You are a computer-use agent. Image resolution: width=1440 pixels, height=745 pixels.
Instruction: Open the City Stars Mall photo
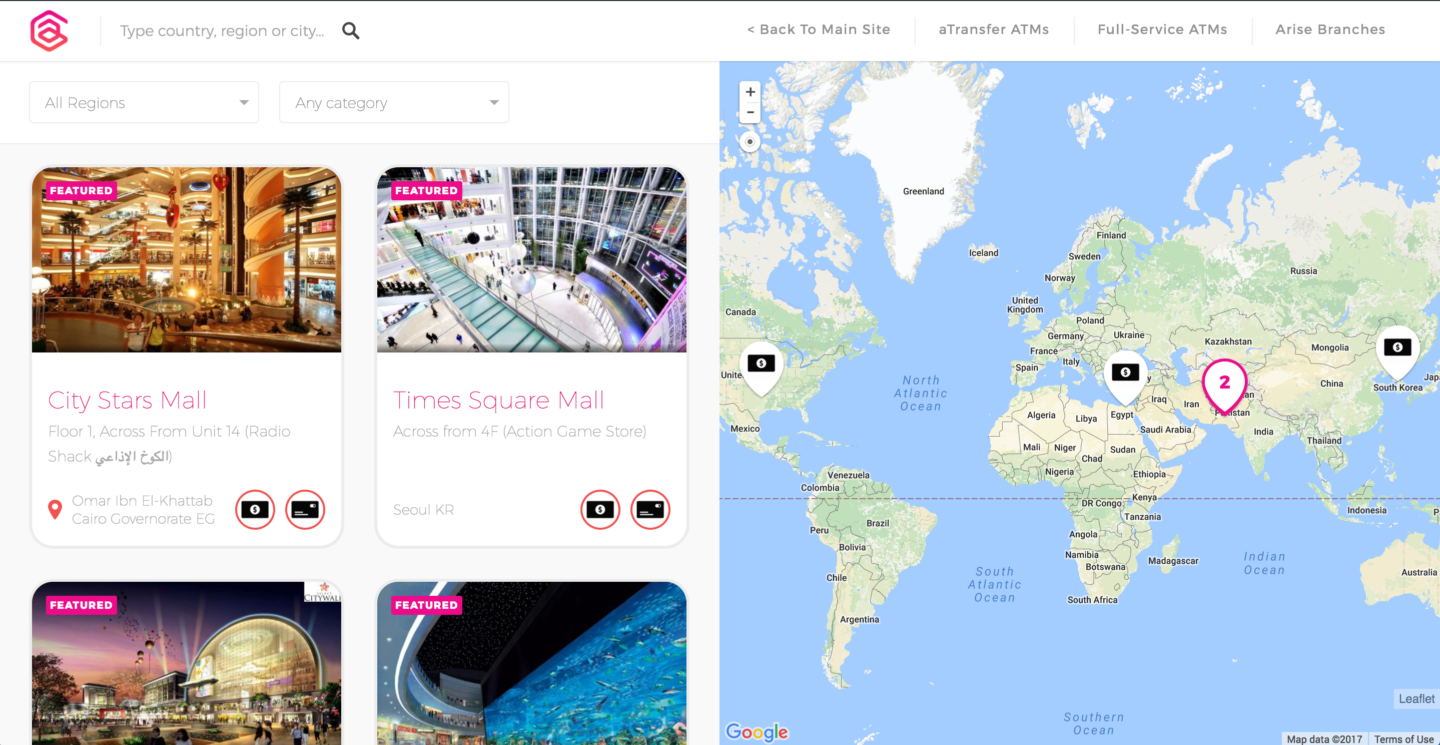[187, 260]
